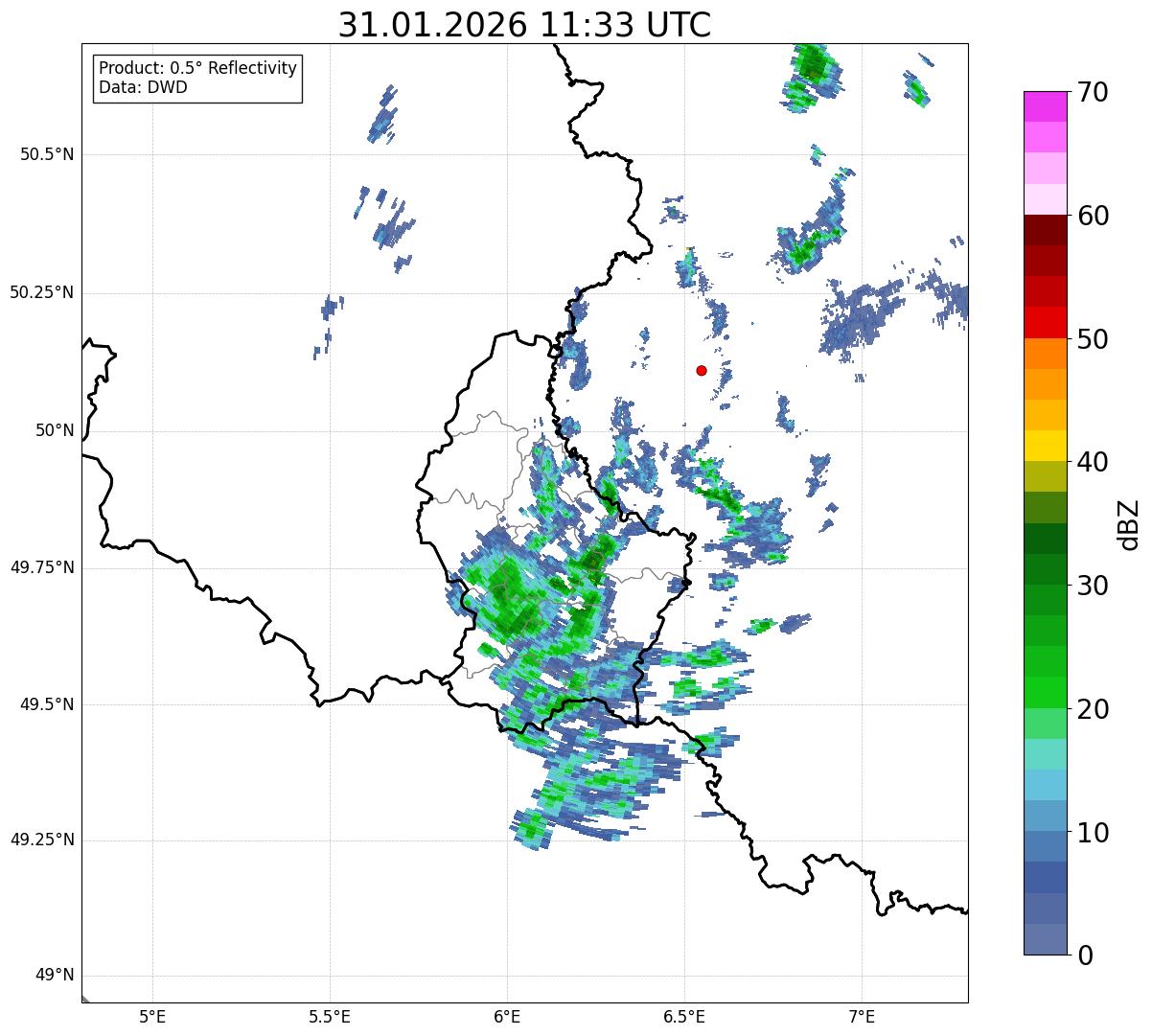Pick the yellow swatch near 40 dBZ
The width and height of the screenshot is (1152, 1036).
pyautogui.click(x=1045, y=446)
